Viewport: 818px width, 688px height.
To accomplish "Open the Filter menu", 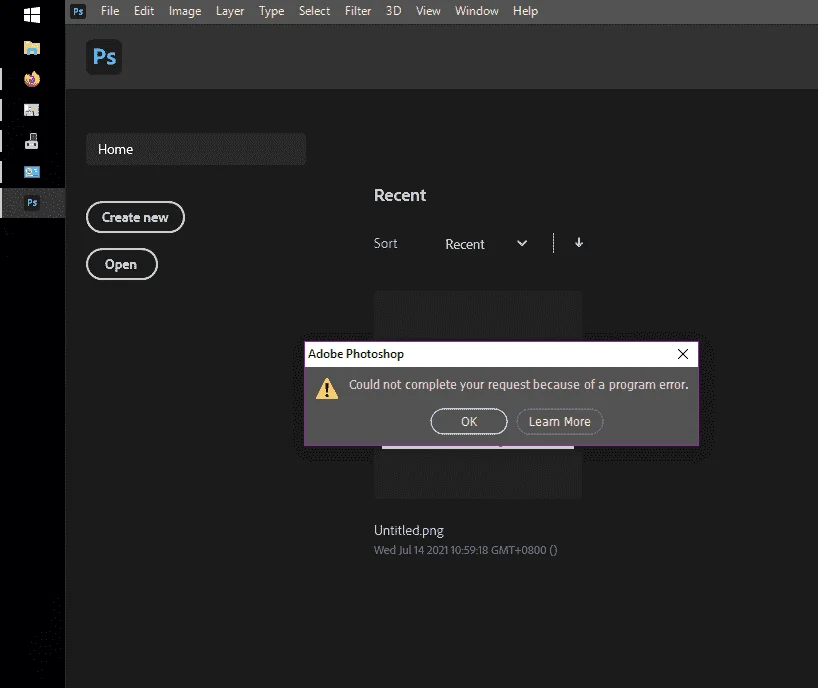I will (x=358, y=11).
